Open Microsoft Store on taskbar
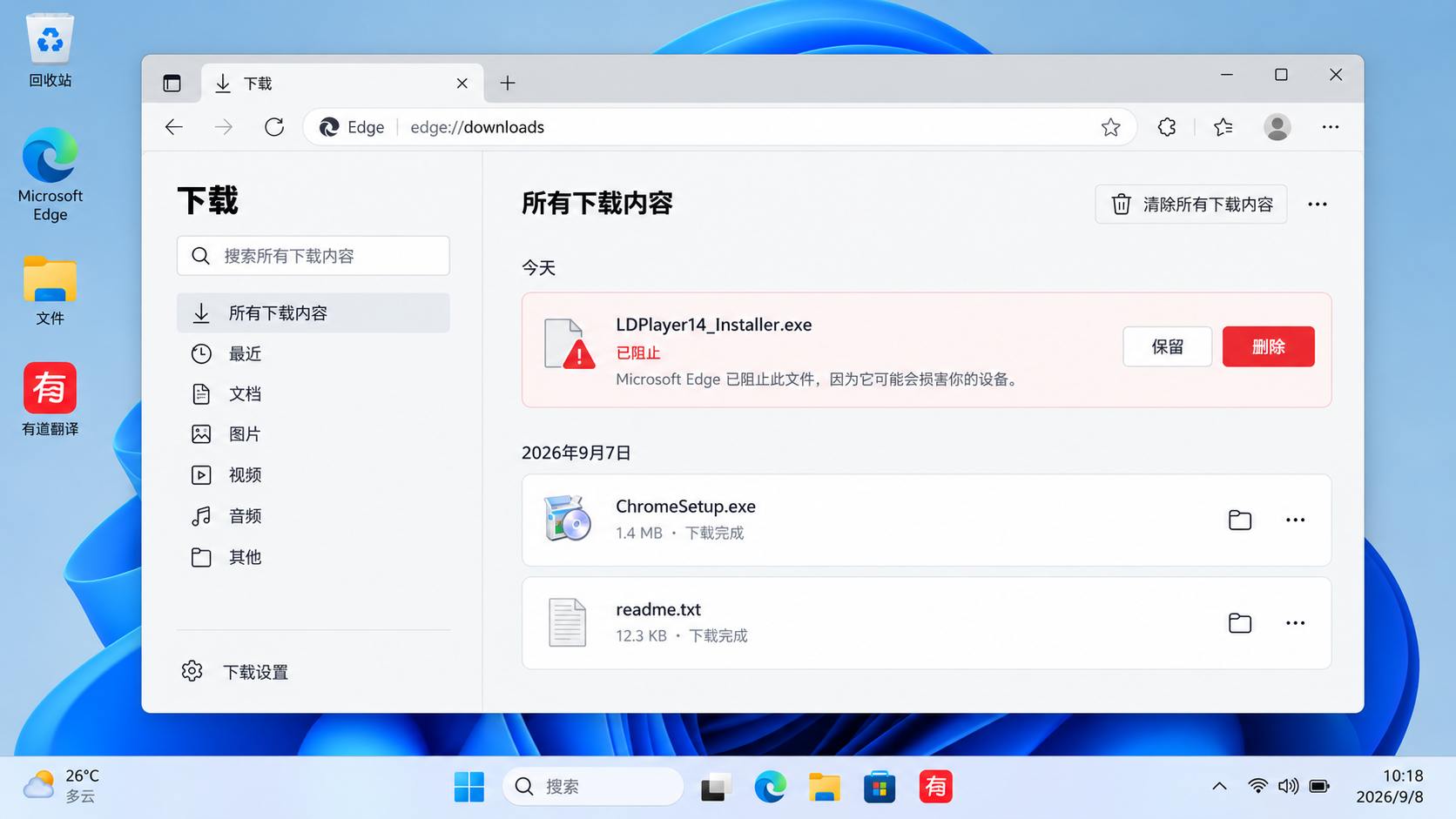Image resolution: width=1456 pixels, height=819 pixels. coord(880,787)
